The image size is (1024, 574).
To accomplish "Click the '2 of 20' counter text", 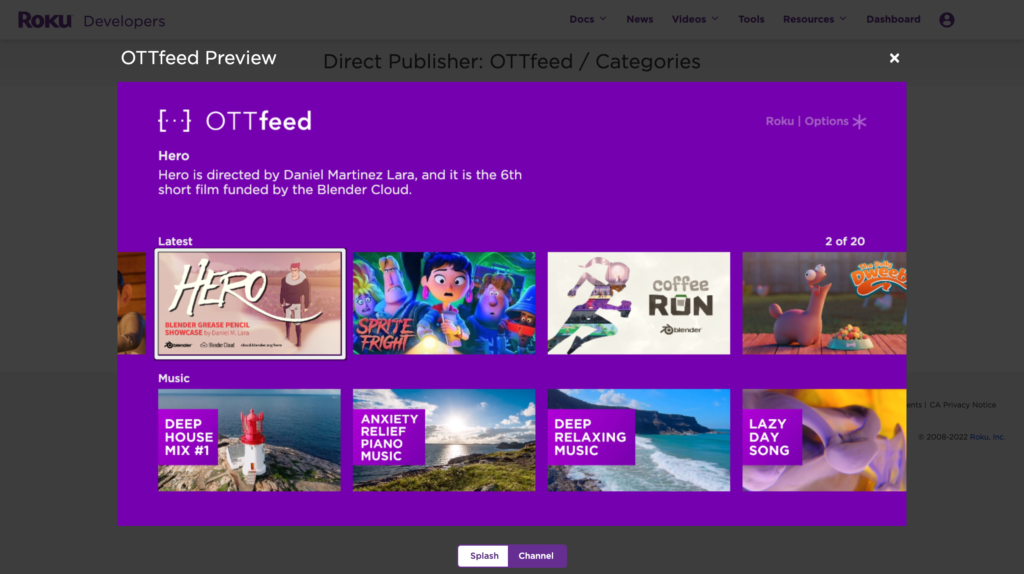I will click(844, 241).
